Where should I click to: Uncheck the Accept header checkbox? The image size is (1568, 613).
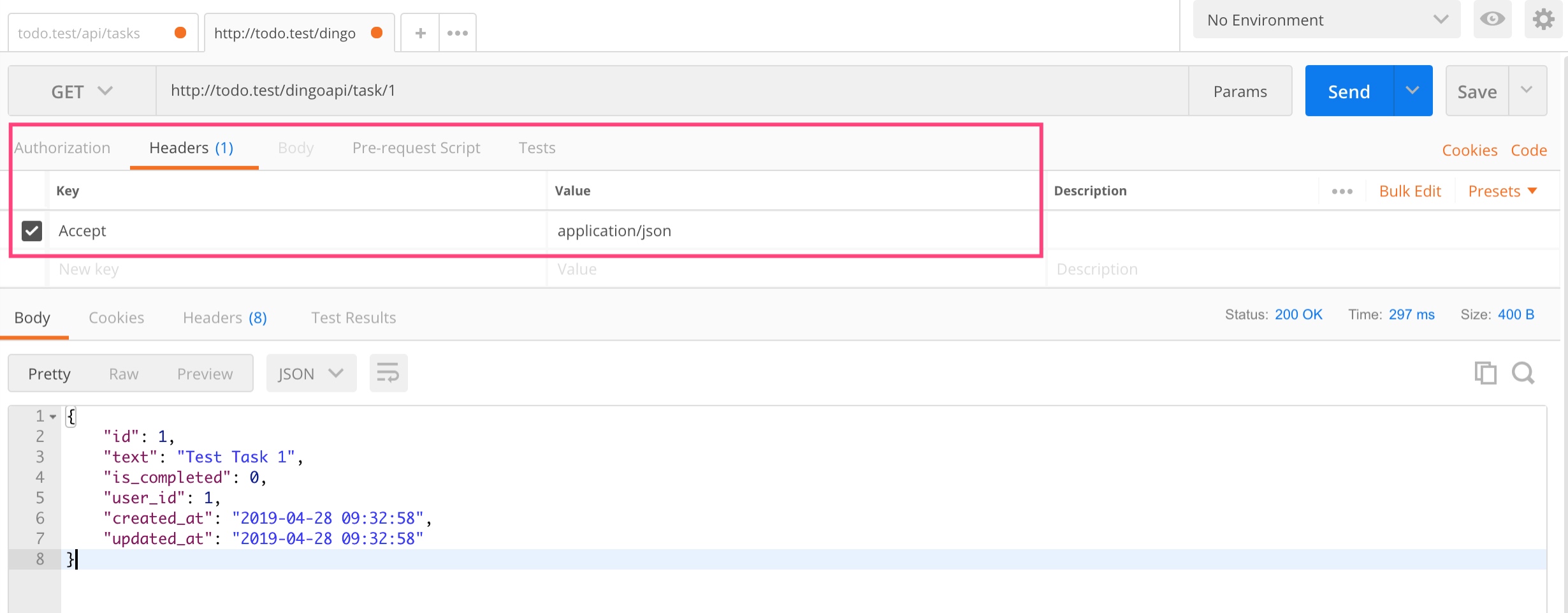(32, 231)
